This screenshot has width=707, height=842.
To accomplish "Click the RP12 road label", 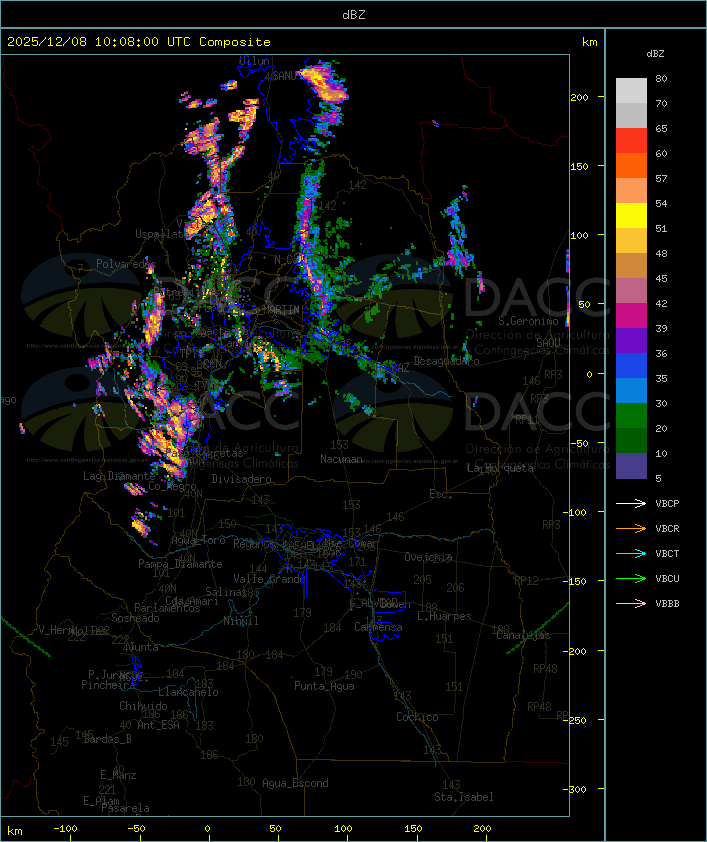I will click(526, 580).
